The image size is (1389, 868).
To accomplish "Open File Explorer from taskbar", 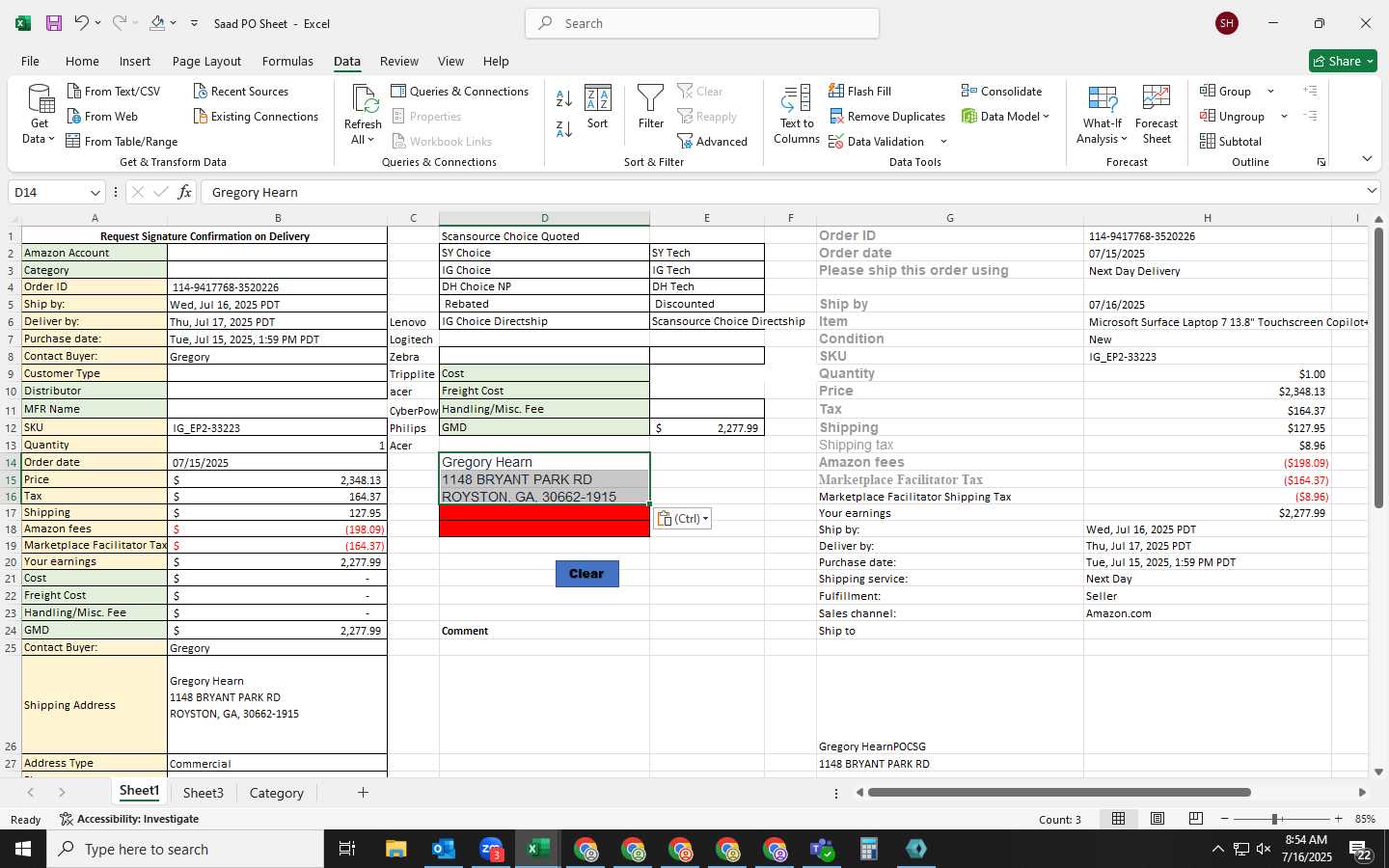I will pyautogui.click(x=396, y=849).
